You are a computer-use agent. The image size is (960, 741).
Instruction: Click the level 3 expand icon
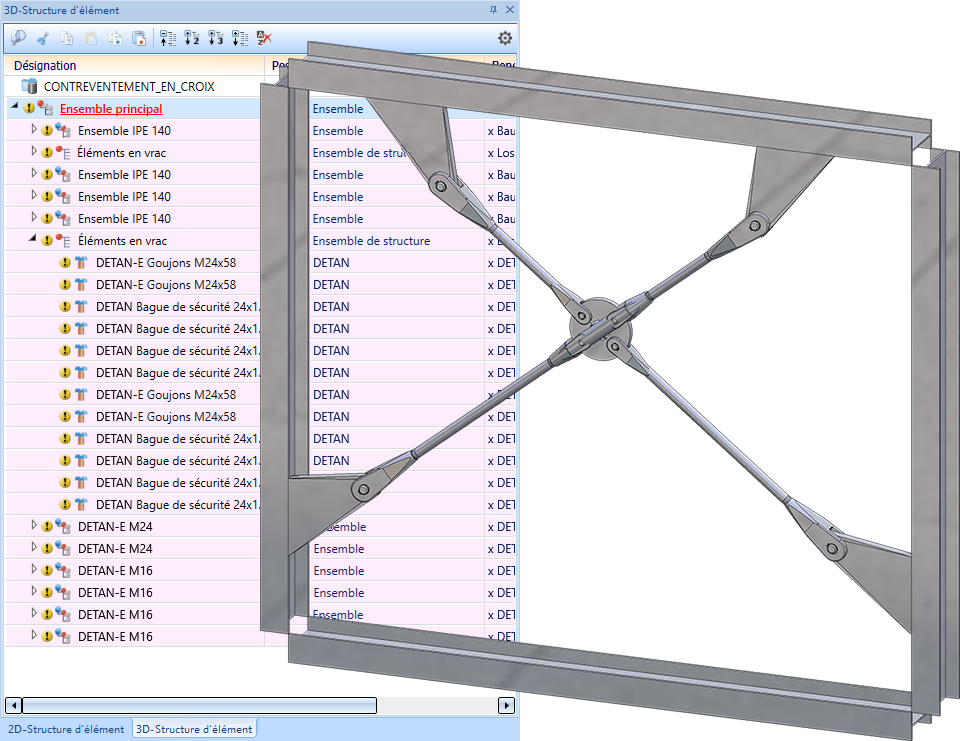click(215, 39)
